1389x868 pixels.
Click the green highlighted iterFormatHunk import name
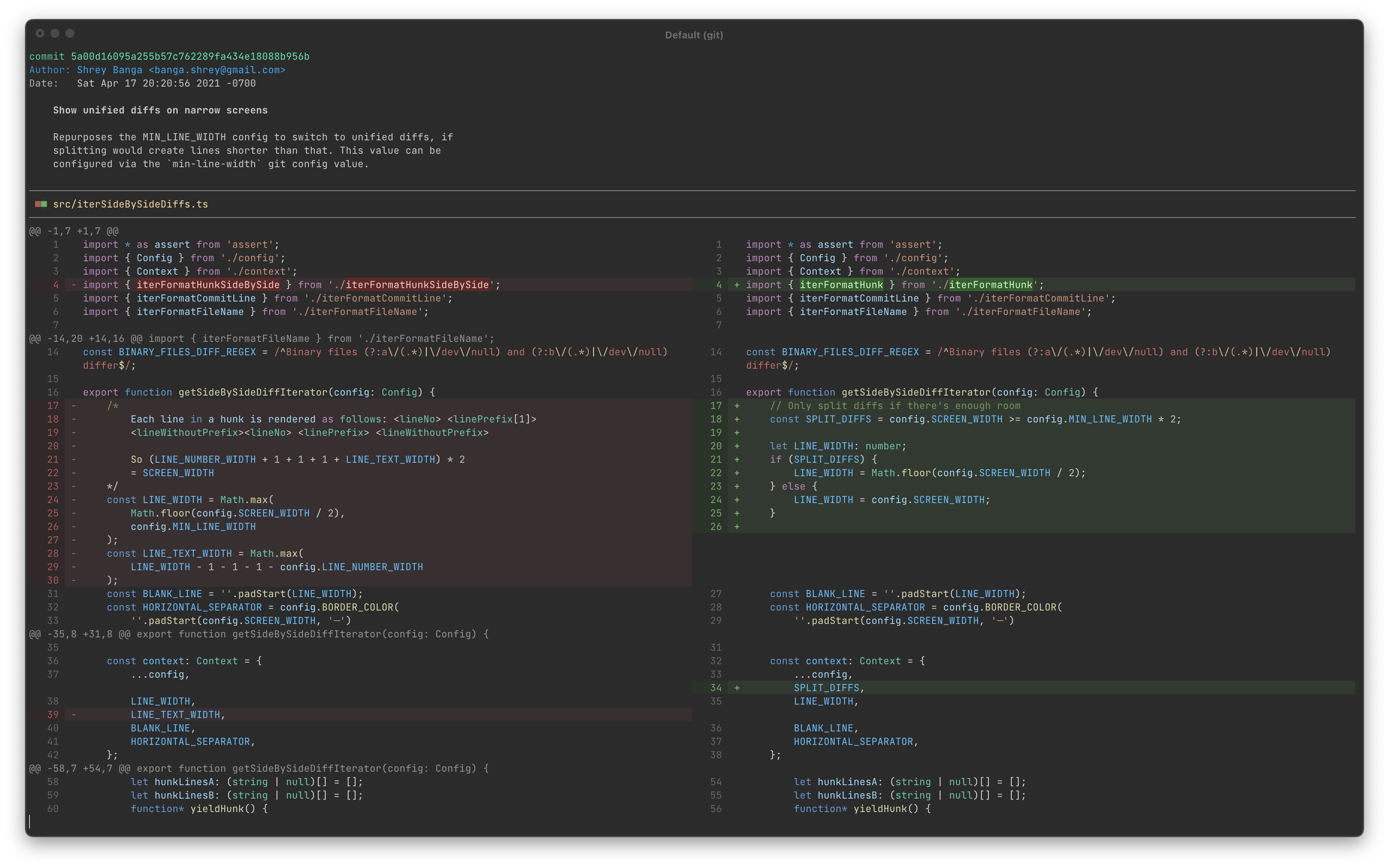(841, 285)
